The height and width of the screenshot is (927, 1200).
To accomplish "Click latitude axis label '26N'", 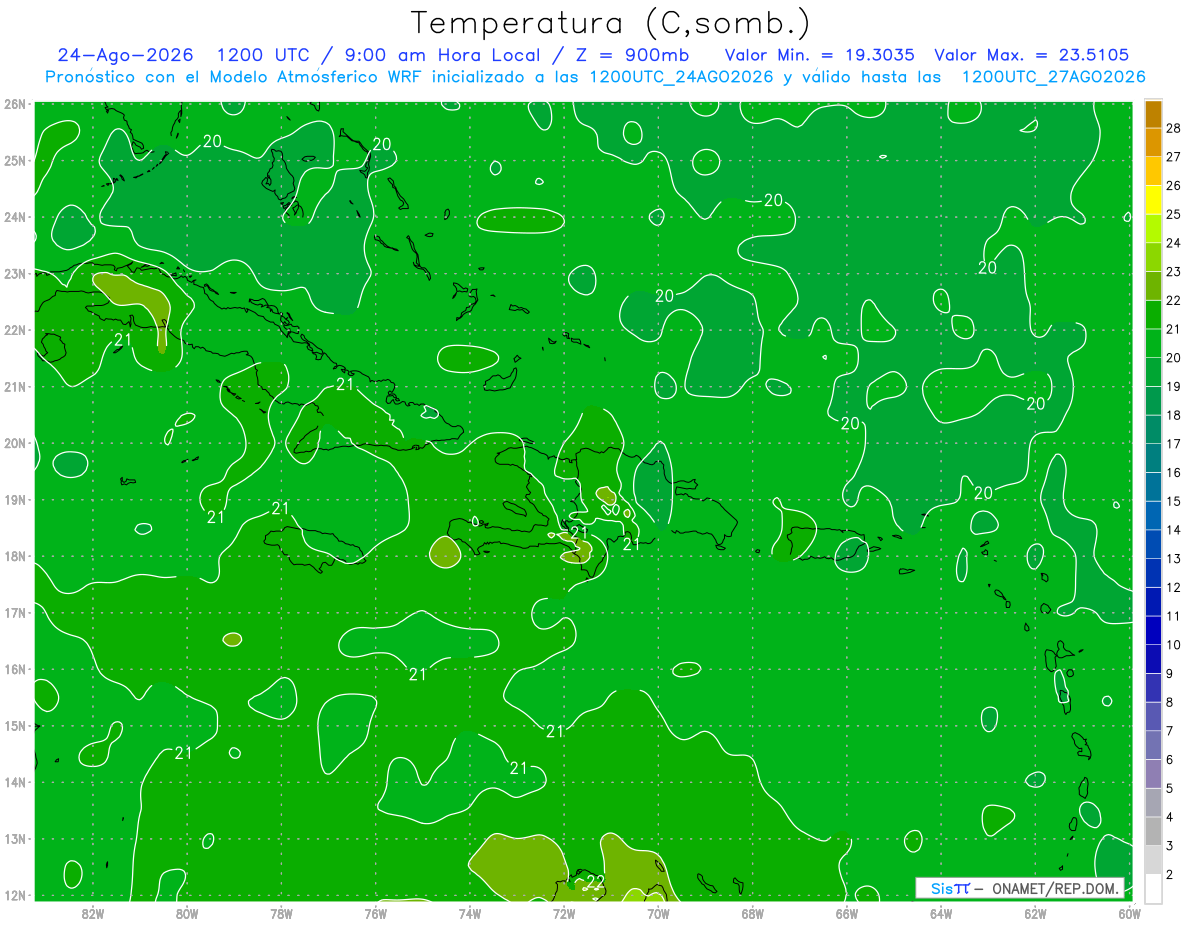I will [x=14, y=104].
